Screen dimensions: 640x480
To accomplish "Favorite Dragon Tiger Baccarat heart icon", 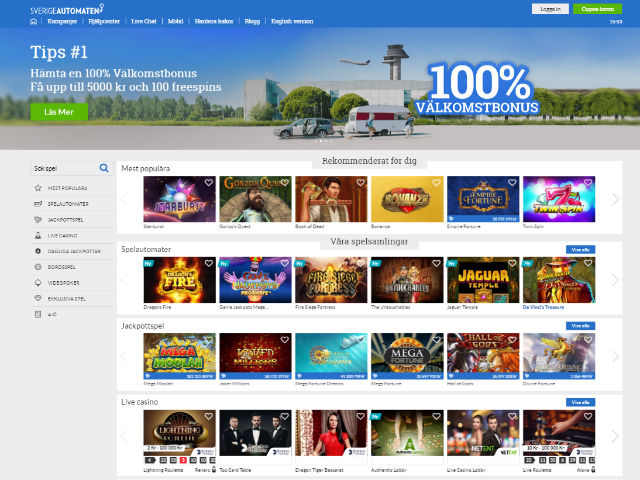I will point(360,416).
